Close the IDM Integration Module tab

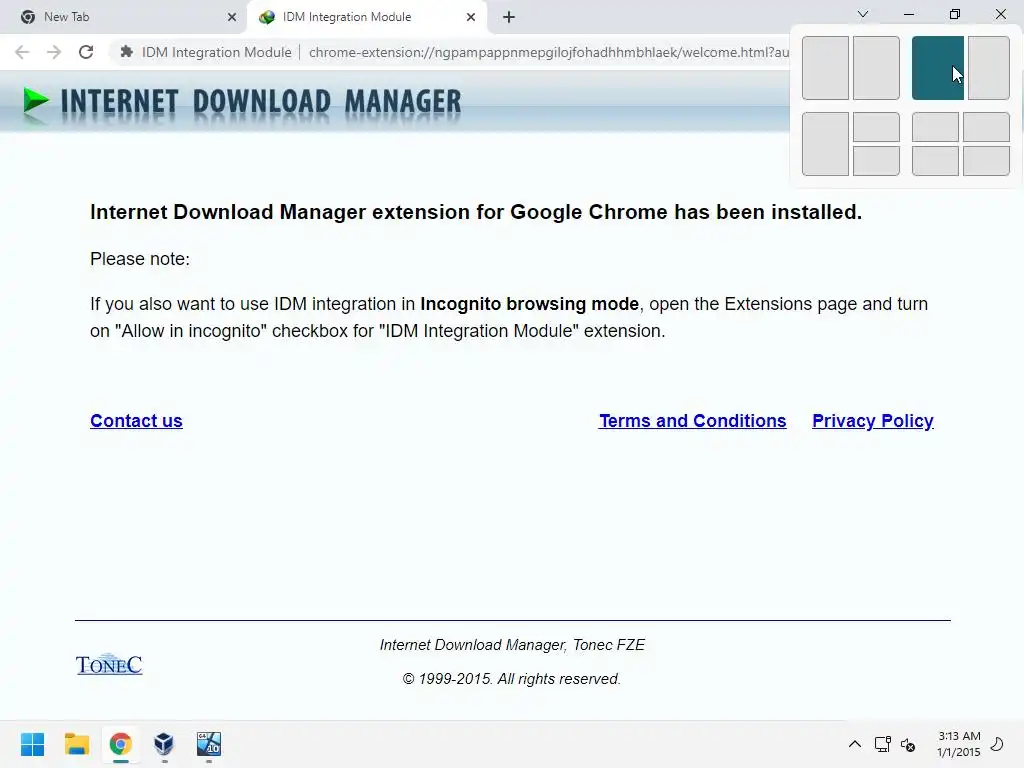point(471,17)
